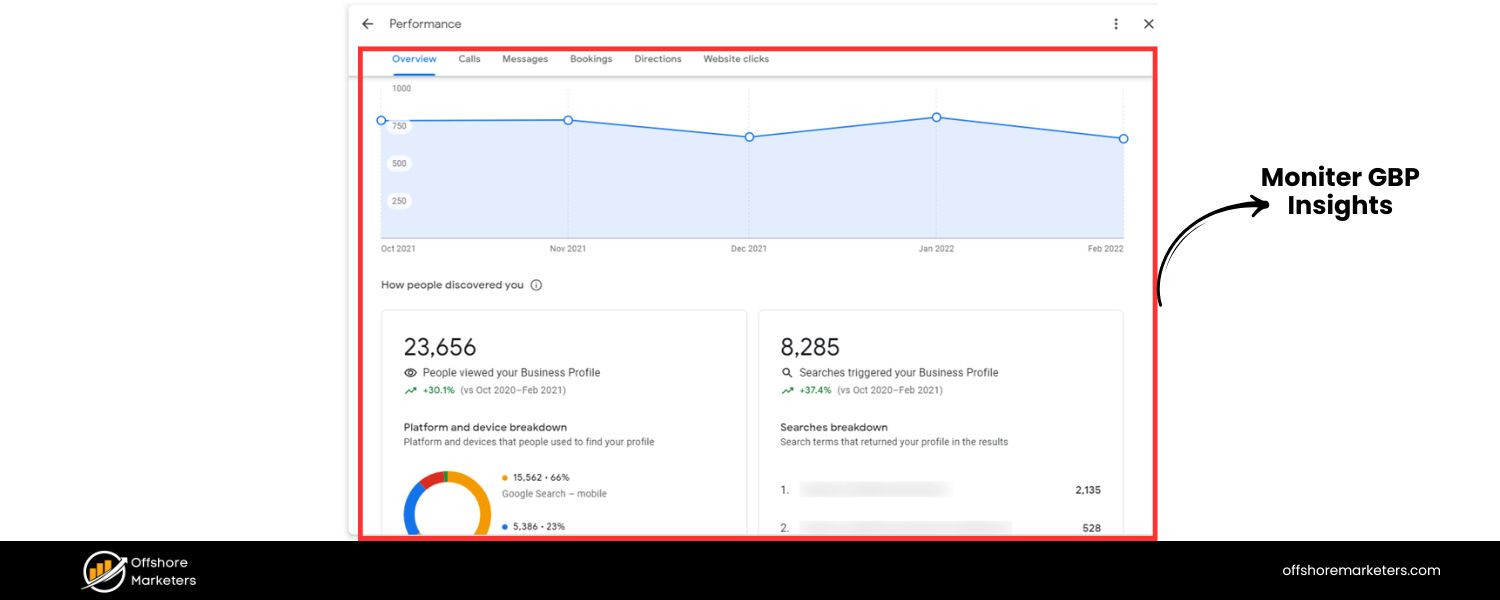
Task: Select the Overview tab
Action: pyautogui.click(x=413, y=59)
